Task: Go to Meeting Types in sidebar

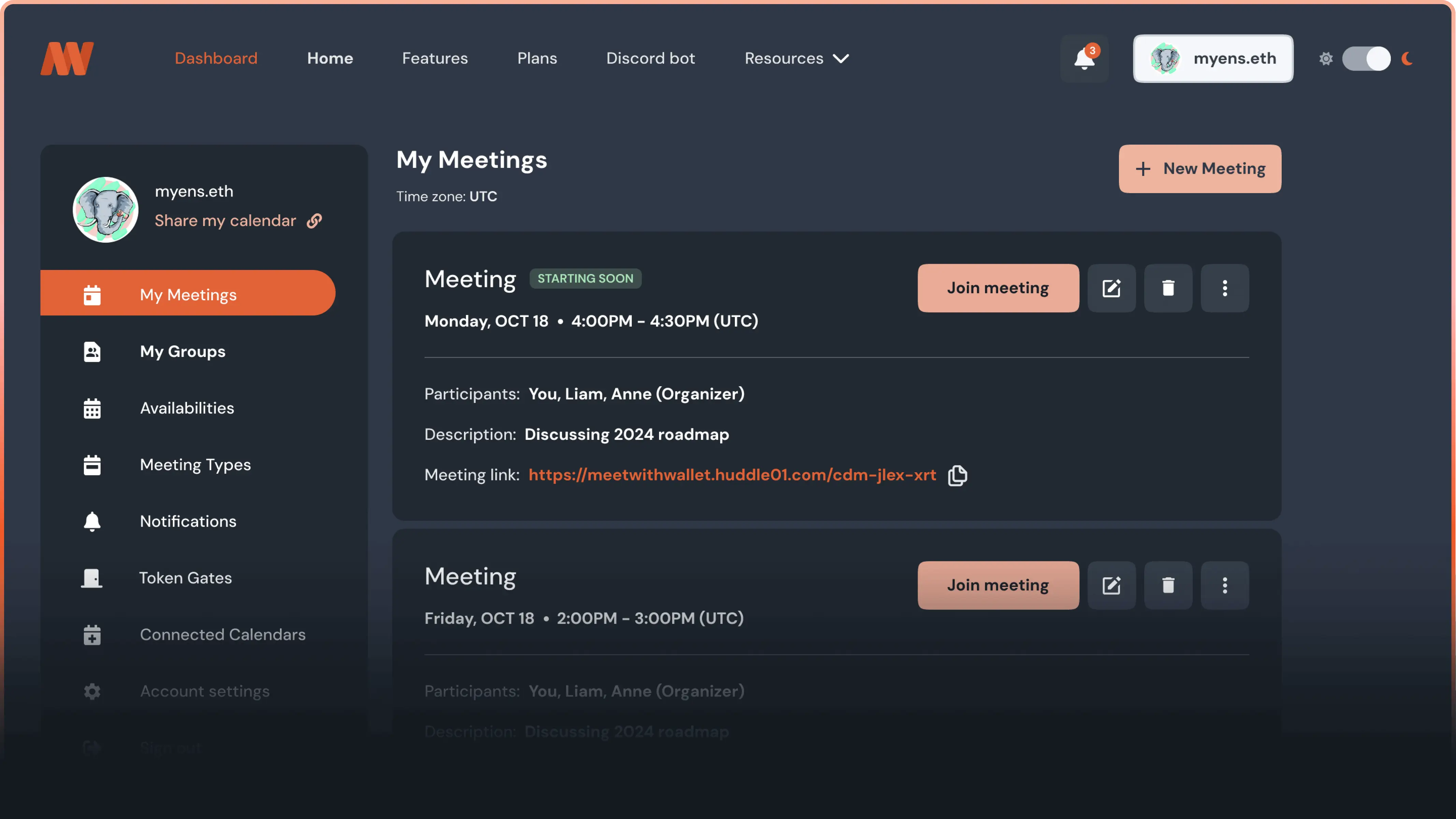Action: click(195, 464)
